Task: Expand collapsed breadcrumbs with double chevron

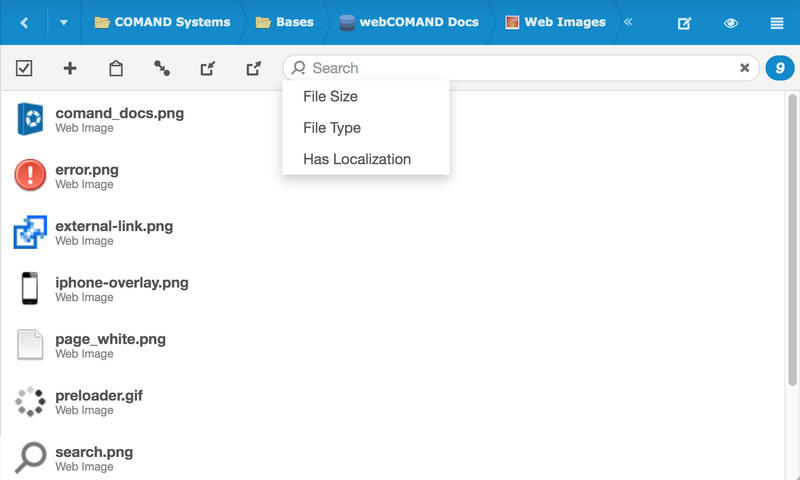Action: [628, 22]
